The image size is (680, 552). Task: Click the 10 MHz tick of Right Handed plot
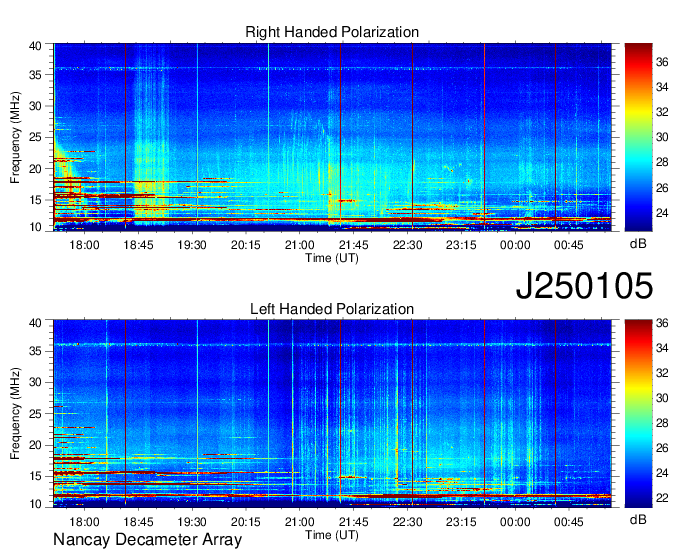point(35,227)
